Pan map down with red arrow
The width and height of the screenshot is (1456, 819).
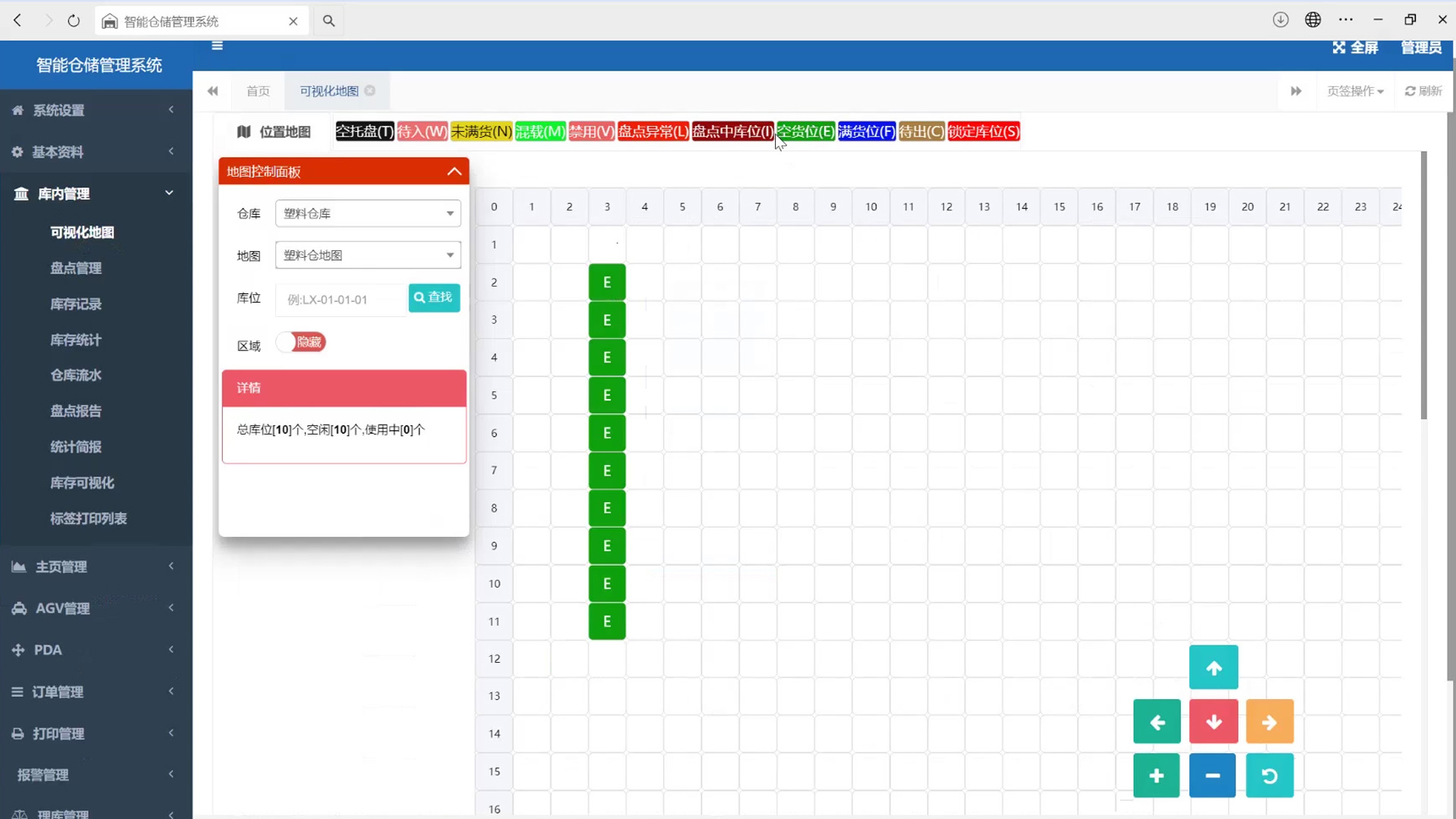pyautogui.click(x=1213, y=722)
